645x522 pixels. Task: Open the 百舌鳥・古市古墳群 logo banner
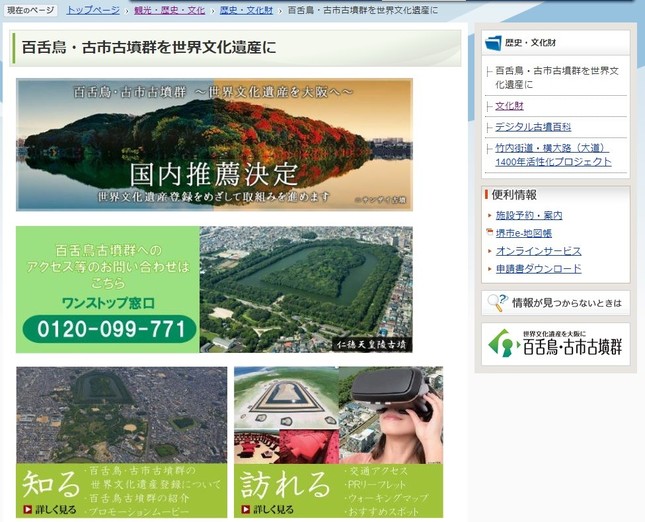click(x=555, y=344)
